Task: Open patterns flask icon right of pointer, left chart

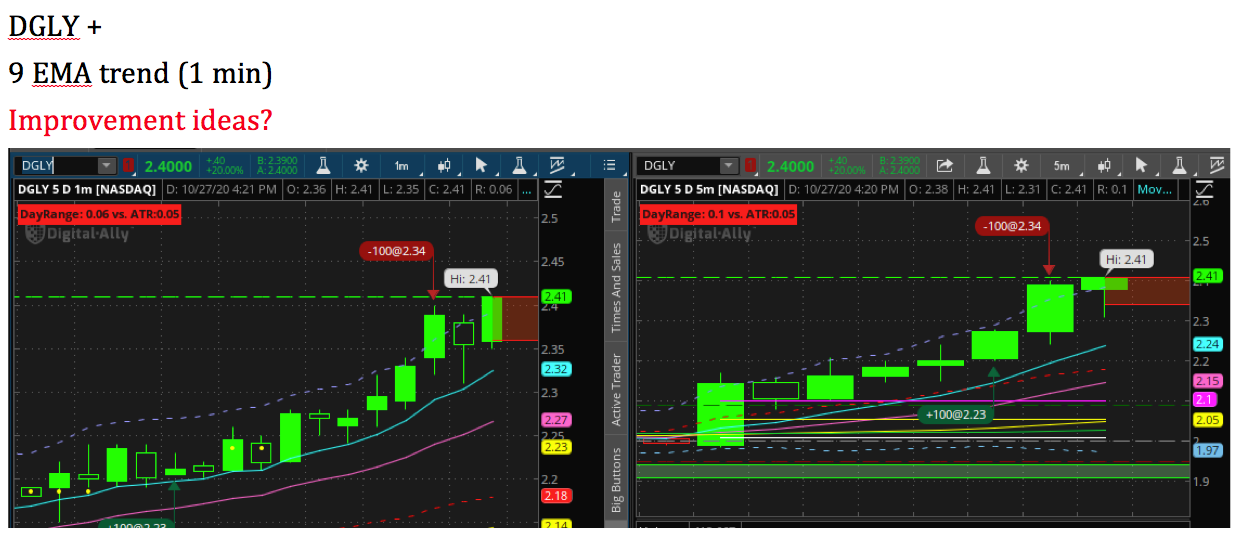Action: 519,166
